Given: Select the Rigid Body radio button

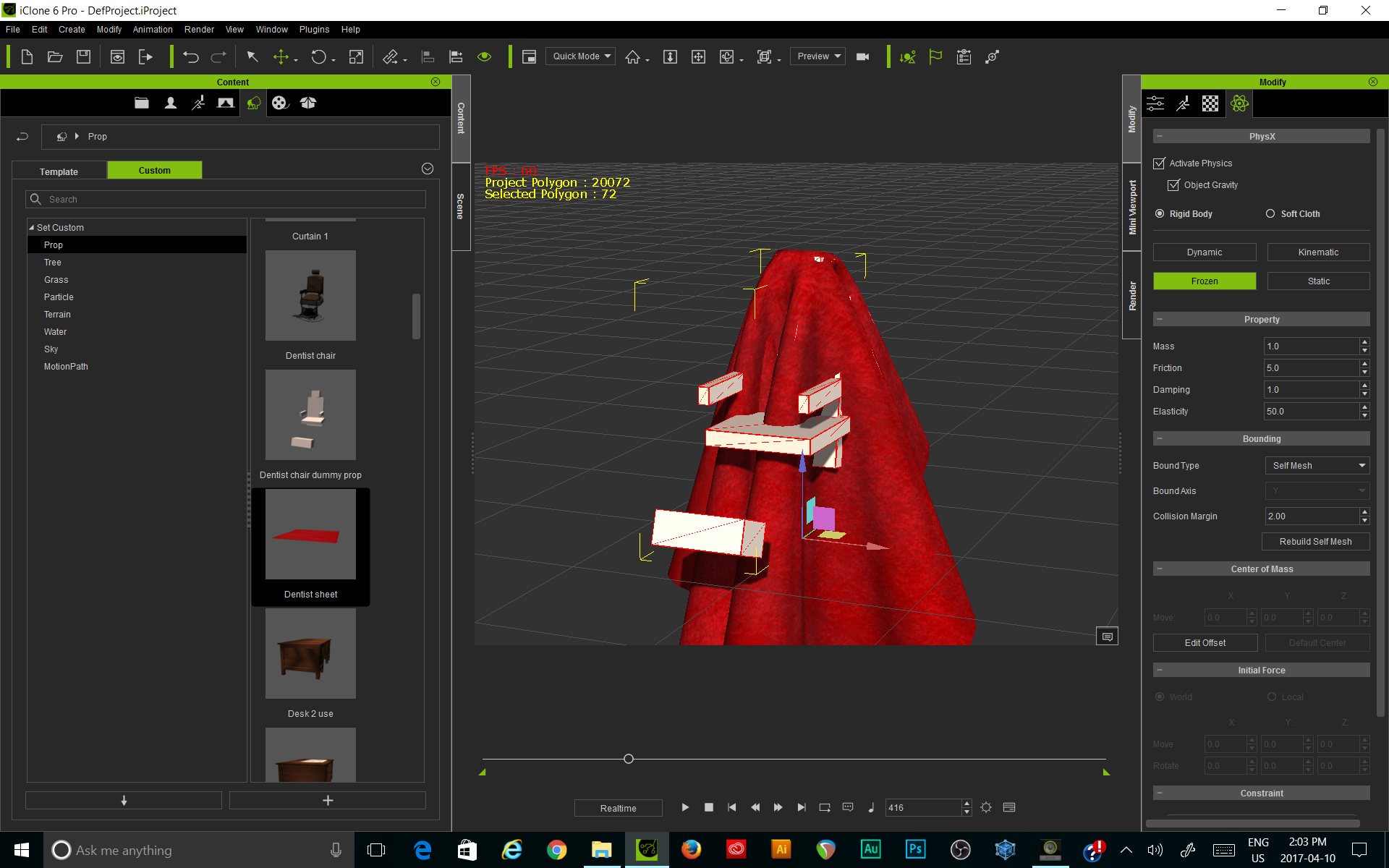Looking at the screenshot, I should [x=1160, y=214].
